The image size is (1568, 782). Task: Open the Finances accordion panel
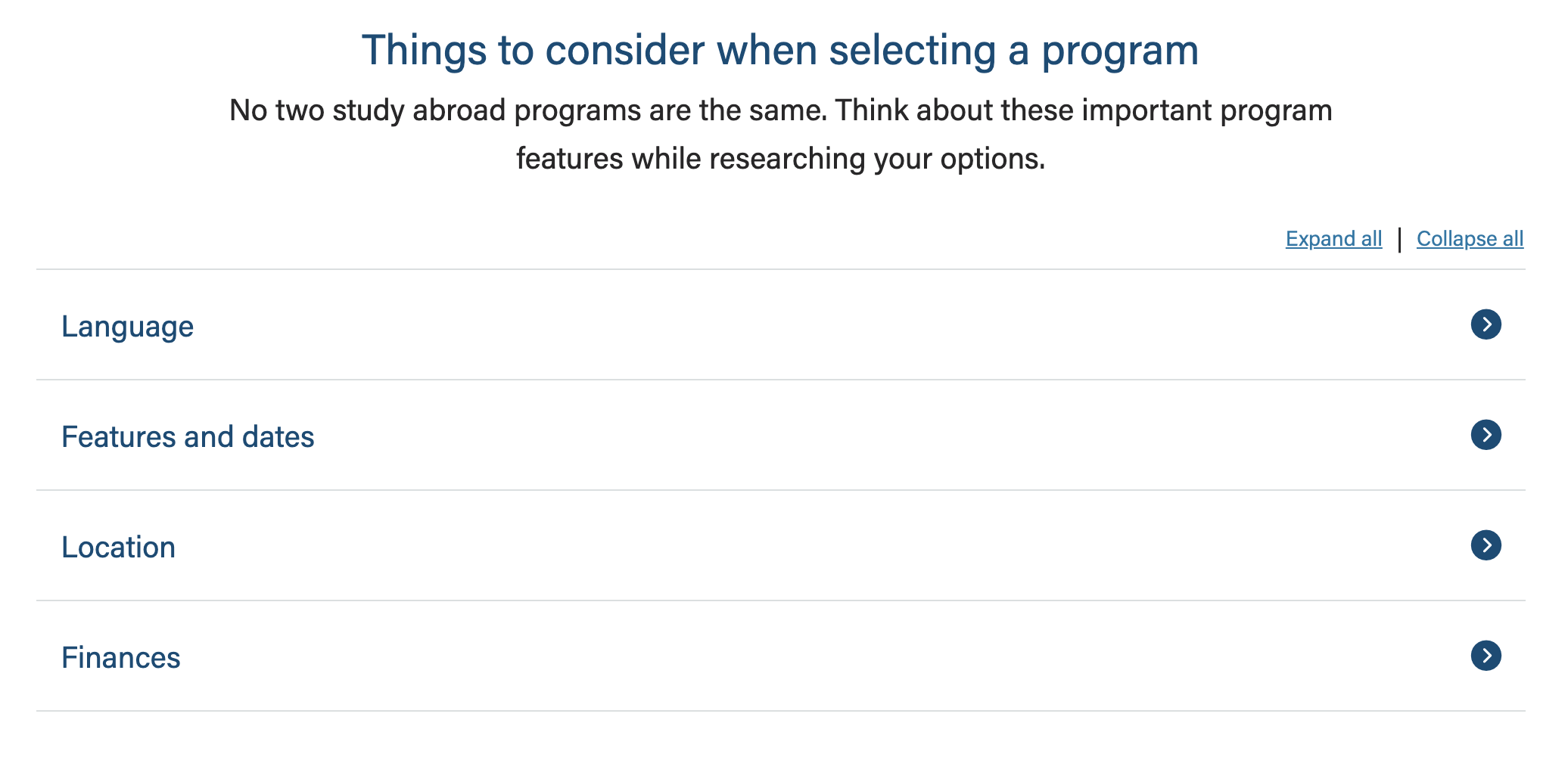779,656
